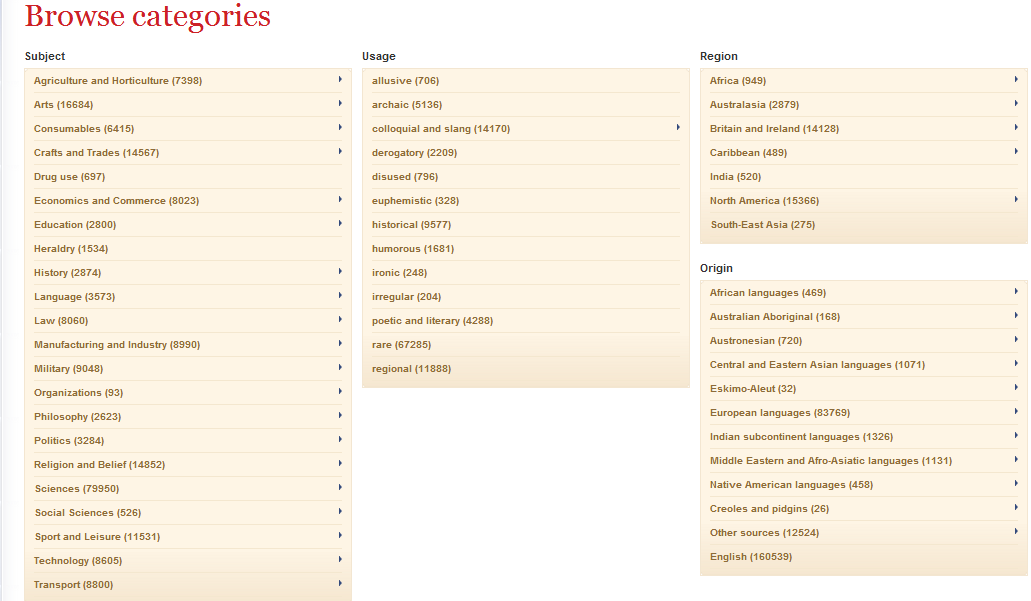This screenshot has height=601, width=1031.
Task: Expand the Sport and Leisure arrow
Action: pos(340,535)
